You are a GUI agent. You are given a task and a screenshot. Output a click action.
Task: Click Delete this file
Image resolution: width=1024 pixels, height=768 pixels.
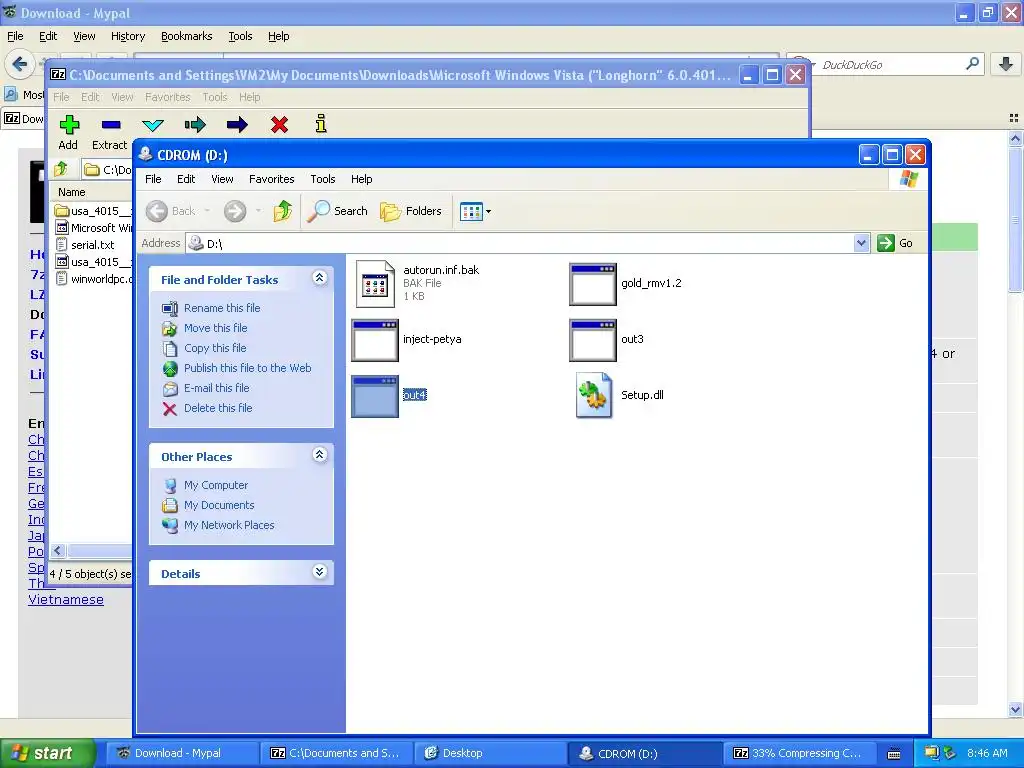[x=218, y=408]
